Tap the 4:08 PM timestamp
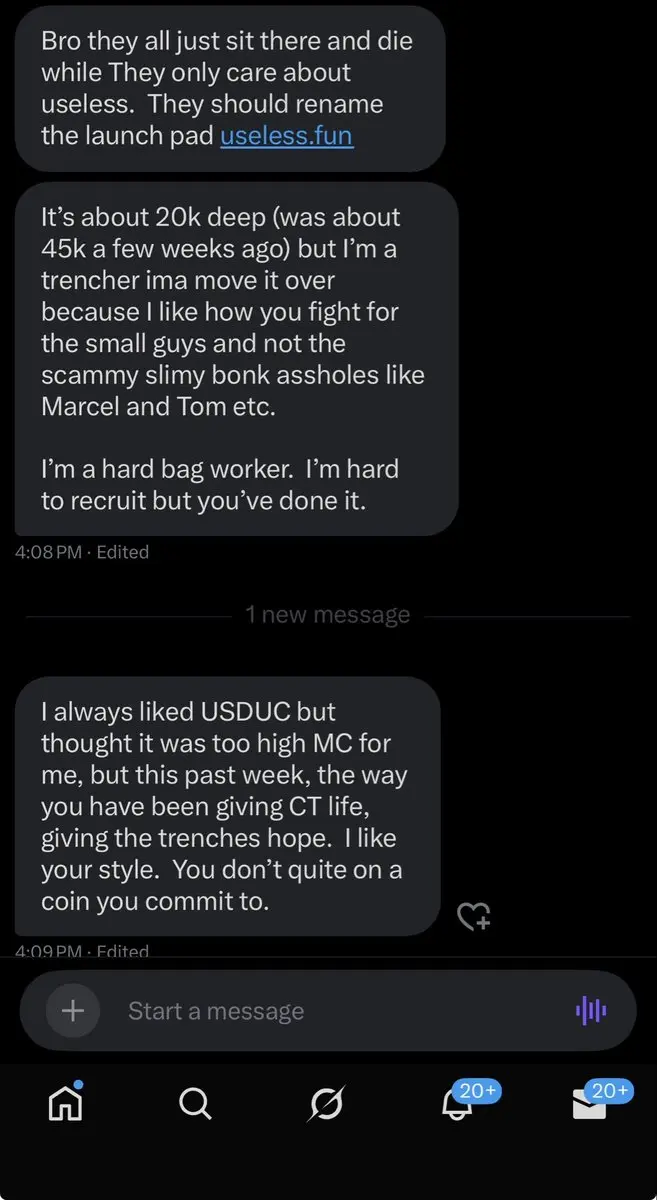The image size is (657, 1200). (48, 552)
